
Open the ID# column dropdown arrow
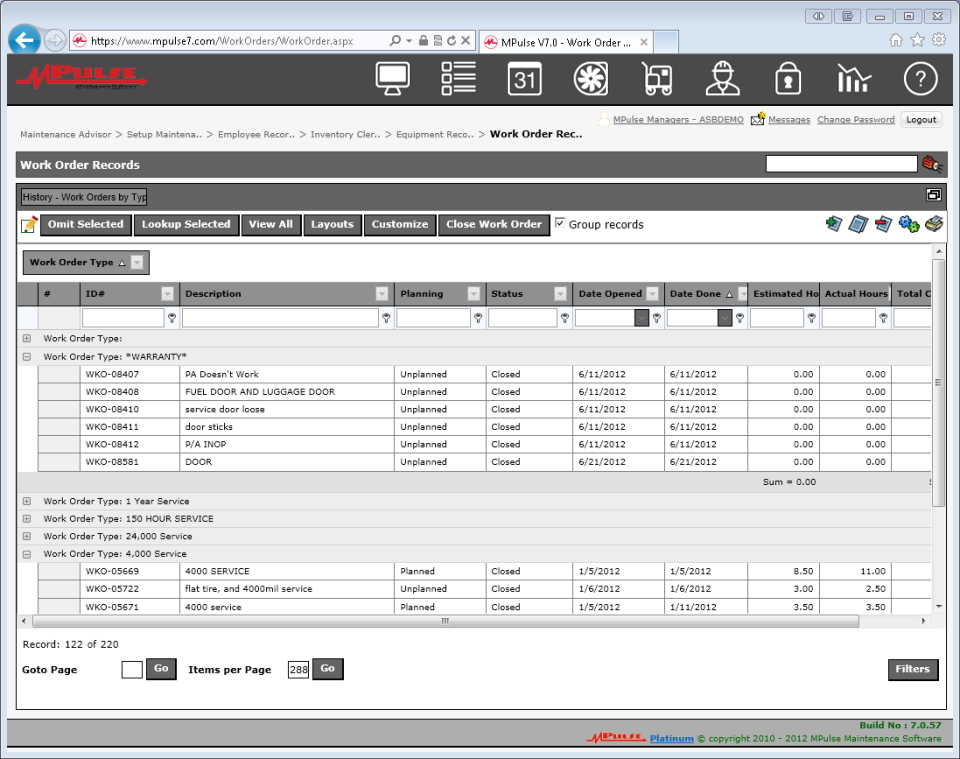click(x=167, y=294)
